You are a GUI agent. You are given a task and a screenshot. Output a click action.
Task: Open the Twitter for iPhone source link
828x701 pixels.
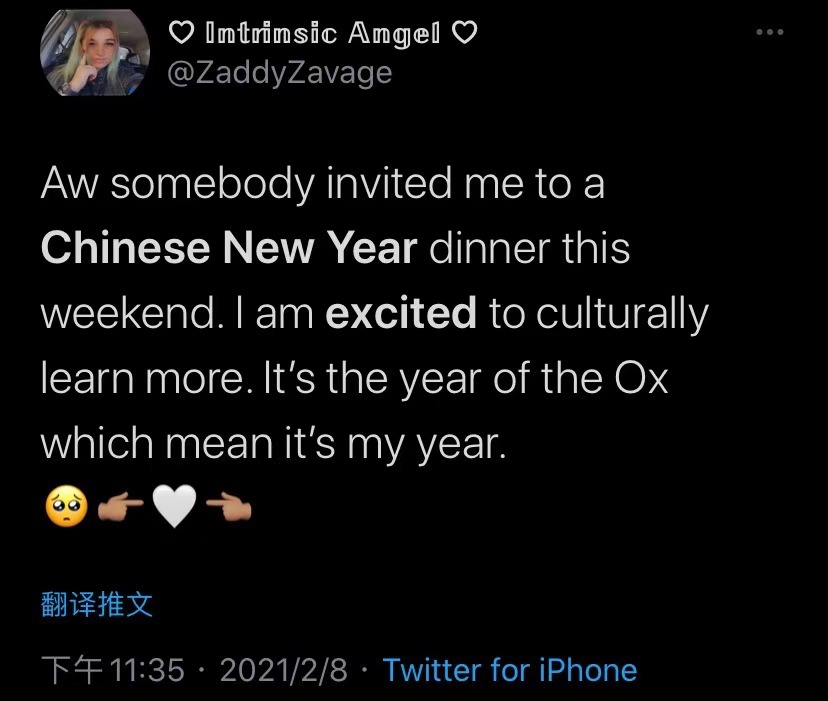[510, 669]
